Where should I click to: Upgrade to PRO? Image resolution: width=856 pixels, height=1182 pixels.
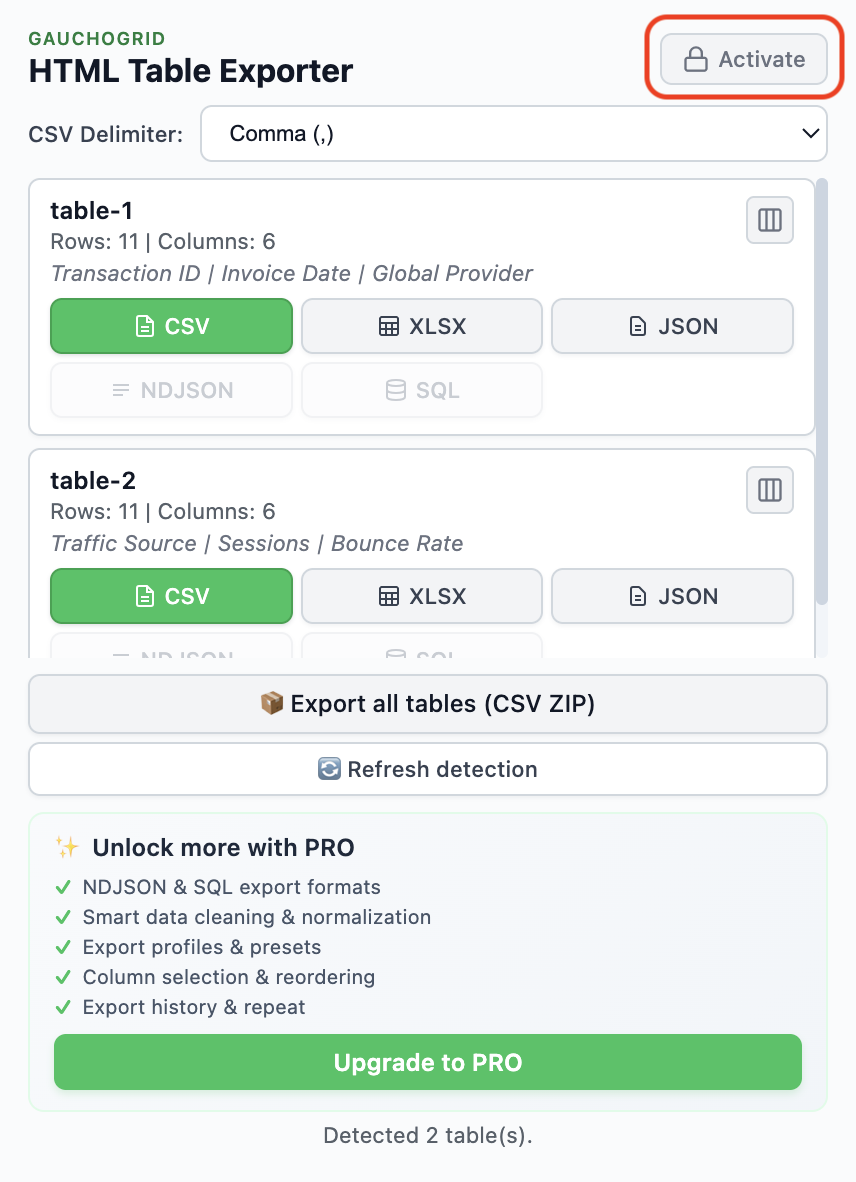click(428, 1062)
